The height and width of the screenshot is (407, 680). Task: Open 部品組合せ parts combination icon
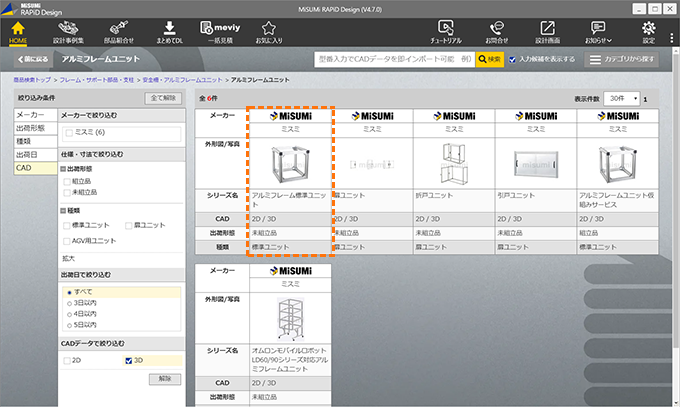pyautogui.click(x=120, y=32)
